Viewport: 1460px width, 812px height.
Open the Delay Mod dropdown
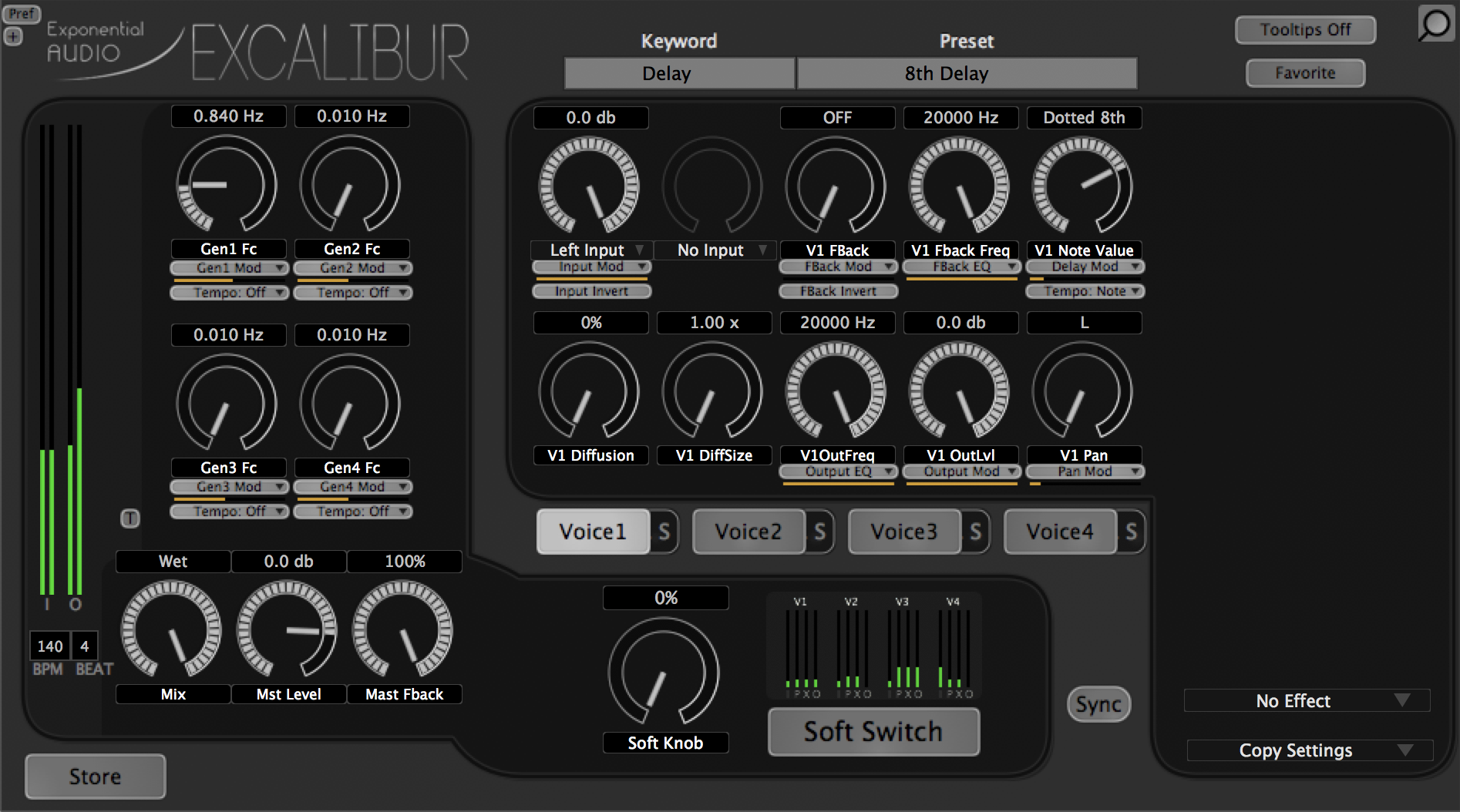[1085, 267]
